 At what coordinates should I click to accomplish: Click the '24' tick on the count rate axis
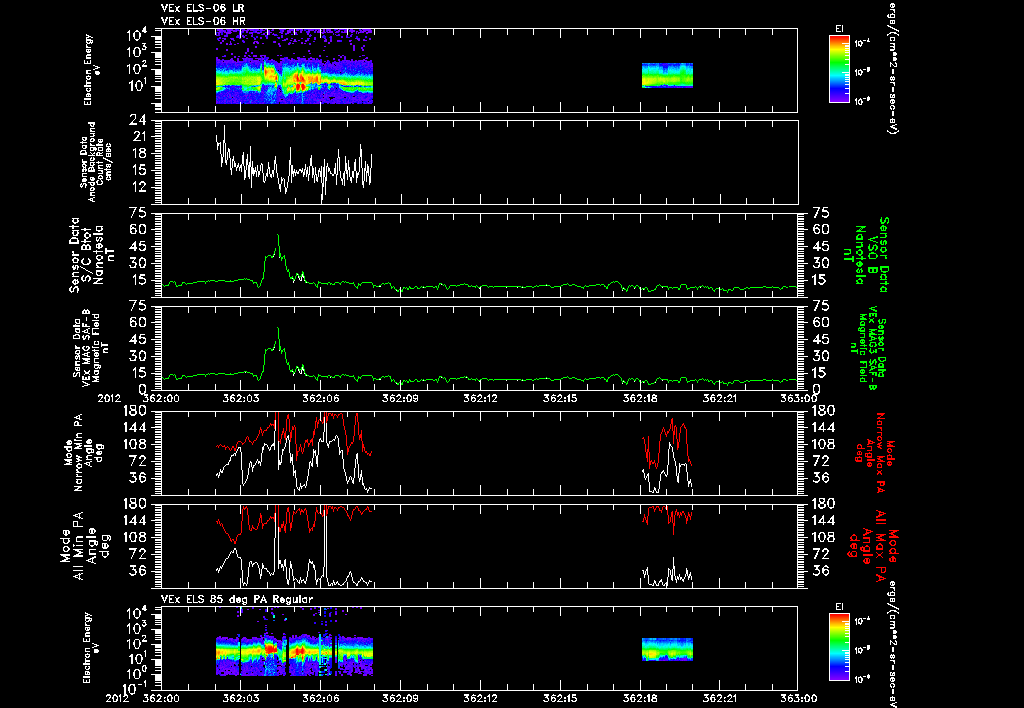[x=138, y=120]
